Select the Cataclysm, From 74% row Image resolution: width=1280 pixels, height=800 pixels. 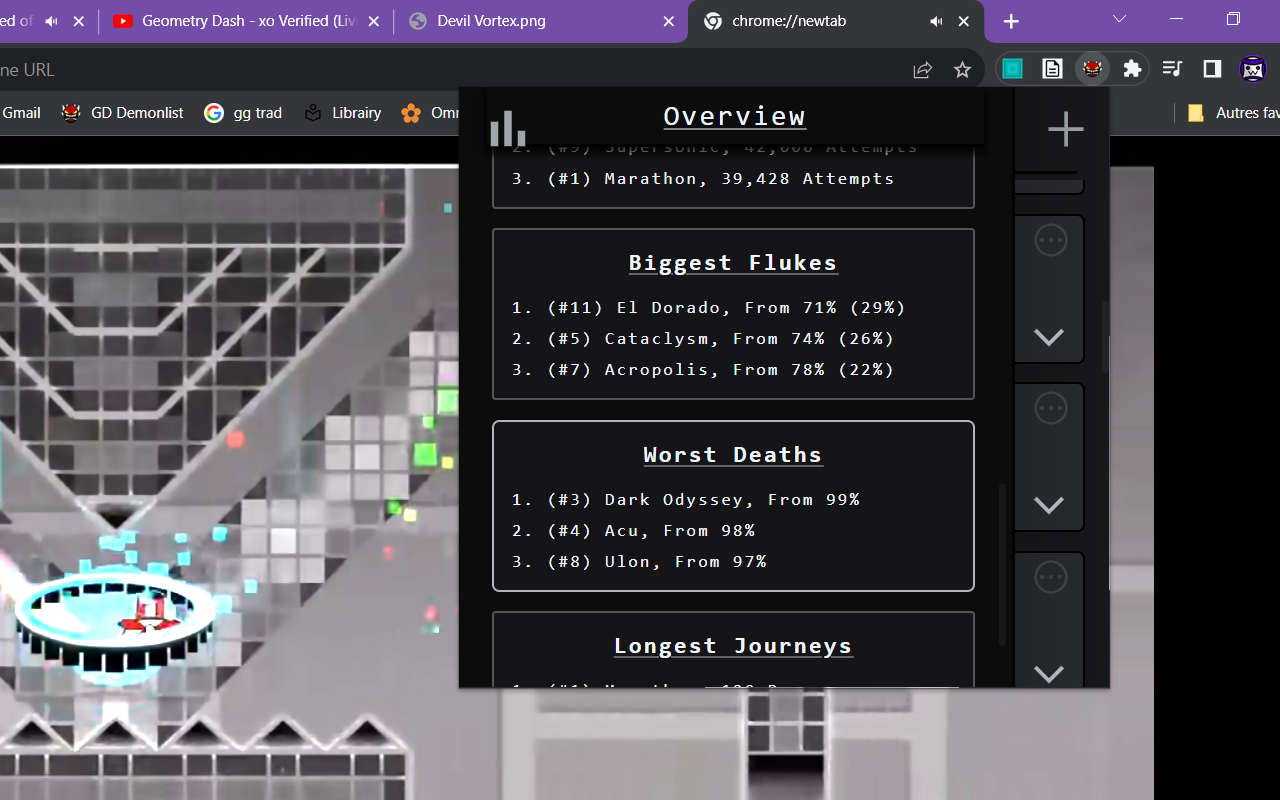coord(703,339)
